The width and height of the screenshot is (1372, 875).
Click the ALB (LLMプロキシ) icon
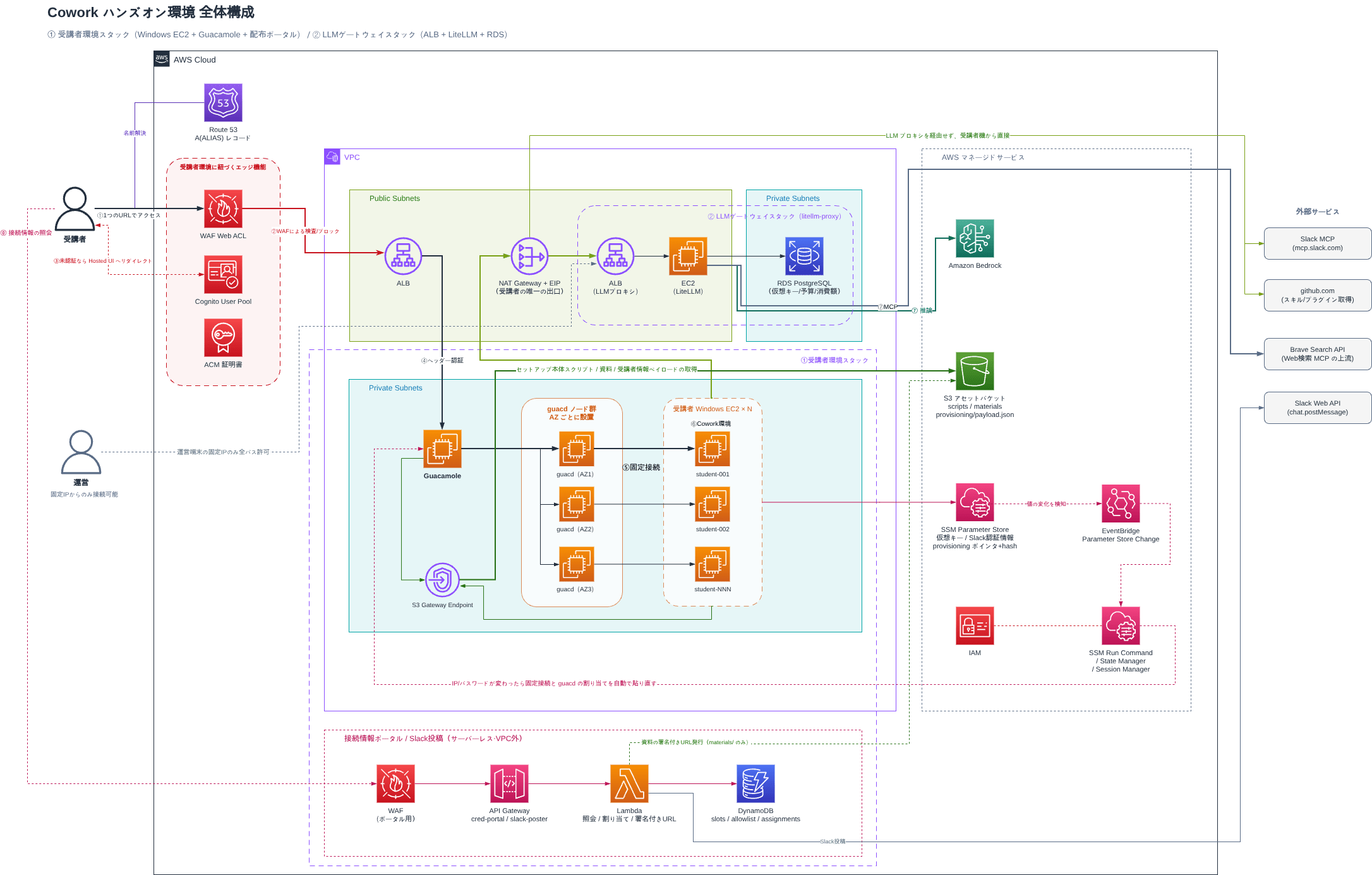tap(615, 256)
